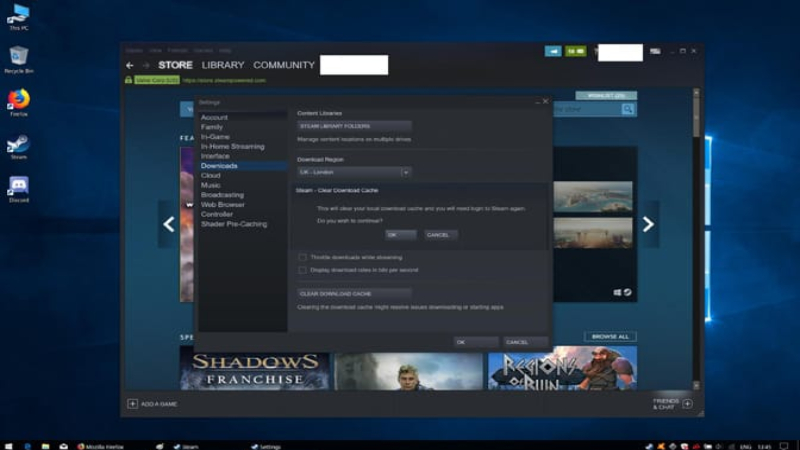Open the Windows Start menu
The image size is (800, 450).
point(9,446)
